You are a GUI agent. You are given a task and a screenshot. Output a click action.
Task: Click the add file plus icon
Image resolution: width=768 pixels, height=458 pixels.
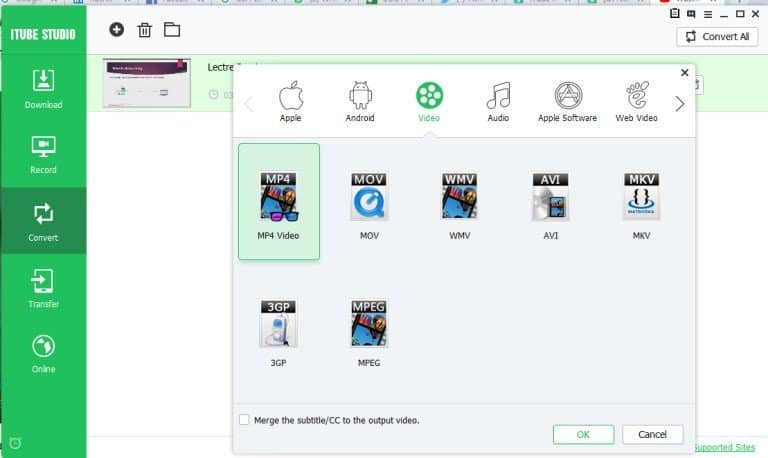click(x=117, y=29)
